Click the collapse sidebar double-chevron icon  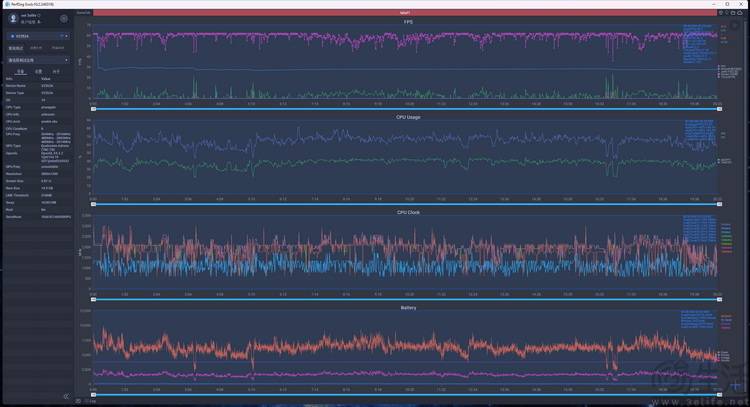coord(66,396)
